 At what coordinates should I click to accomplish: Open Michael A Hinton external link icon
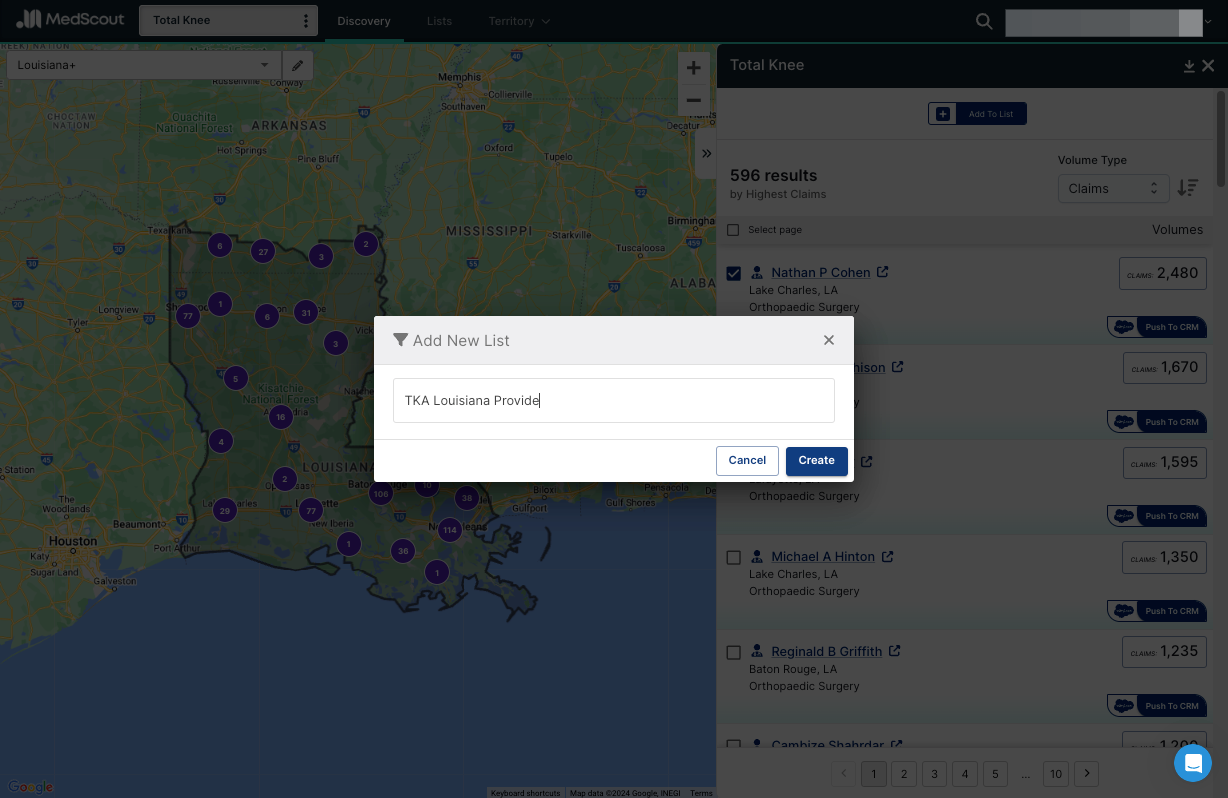tap(887, 556)
